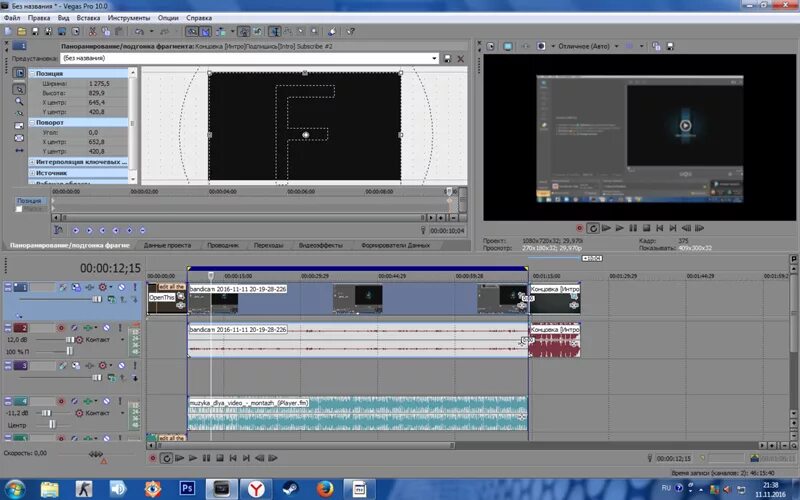Select the zoom magnifier tool in Pan/Crop
This screenshot has height=500, width=800.
(x=19, y=101)
